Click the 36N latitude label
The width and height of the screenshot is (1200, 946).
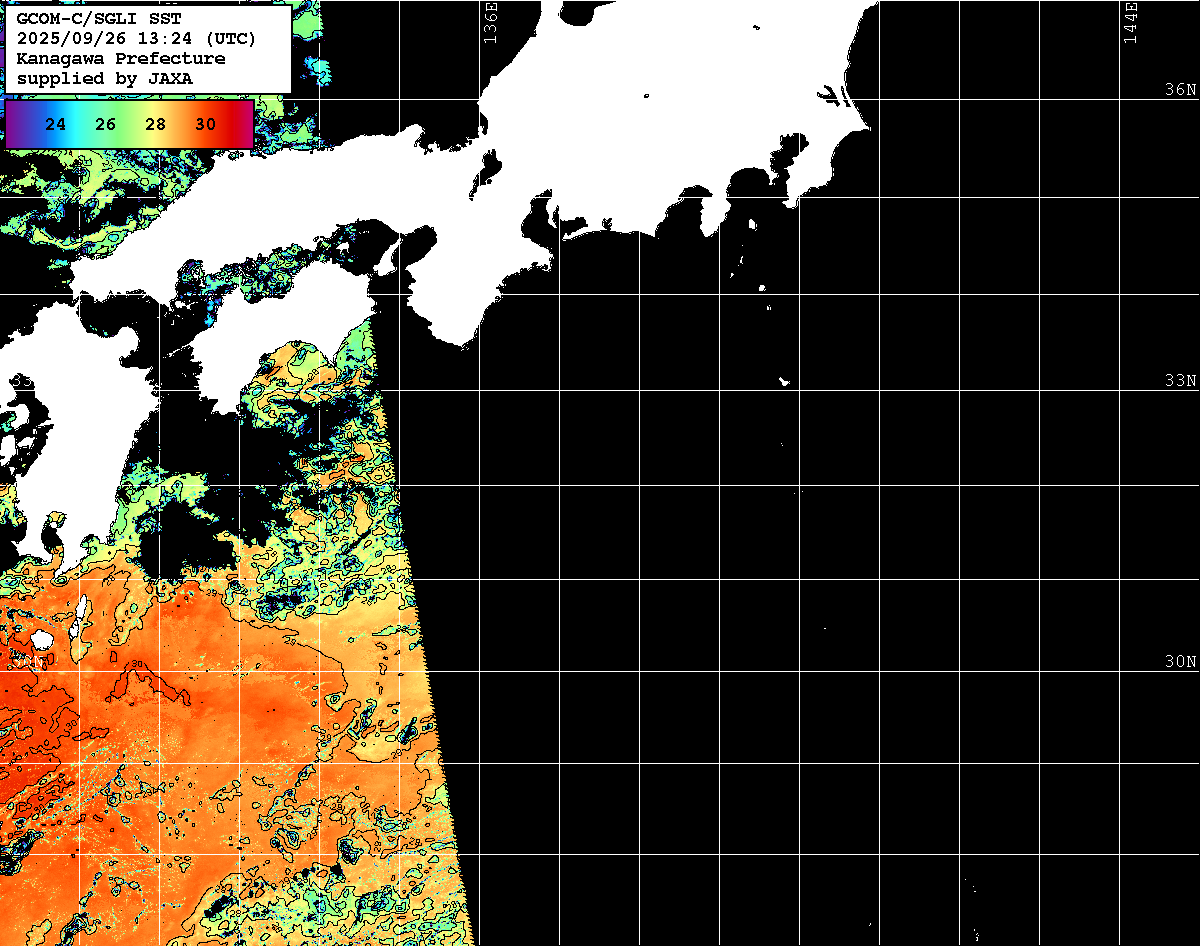[1181, 90]
